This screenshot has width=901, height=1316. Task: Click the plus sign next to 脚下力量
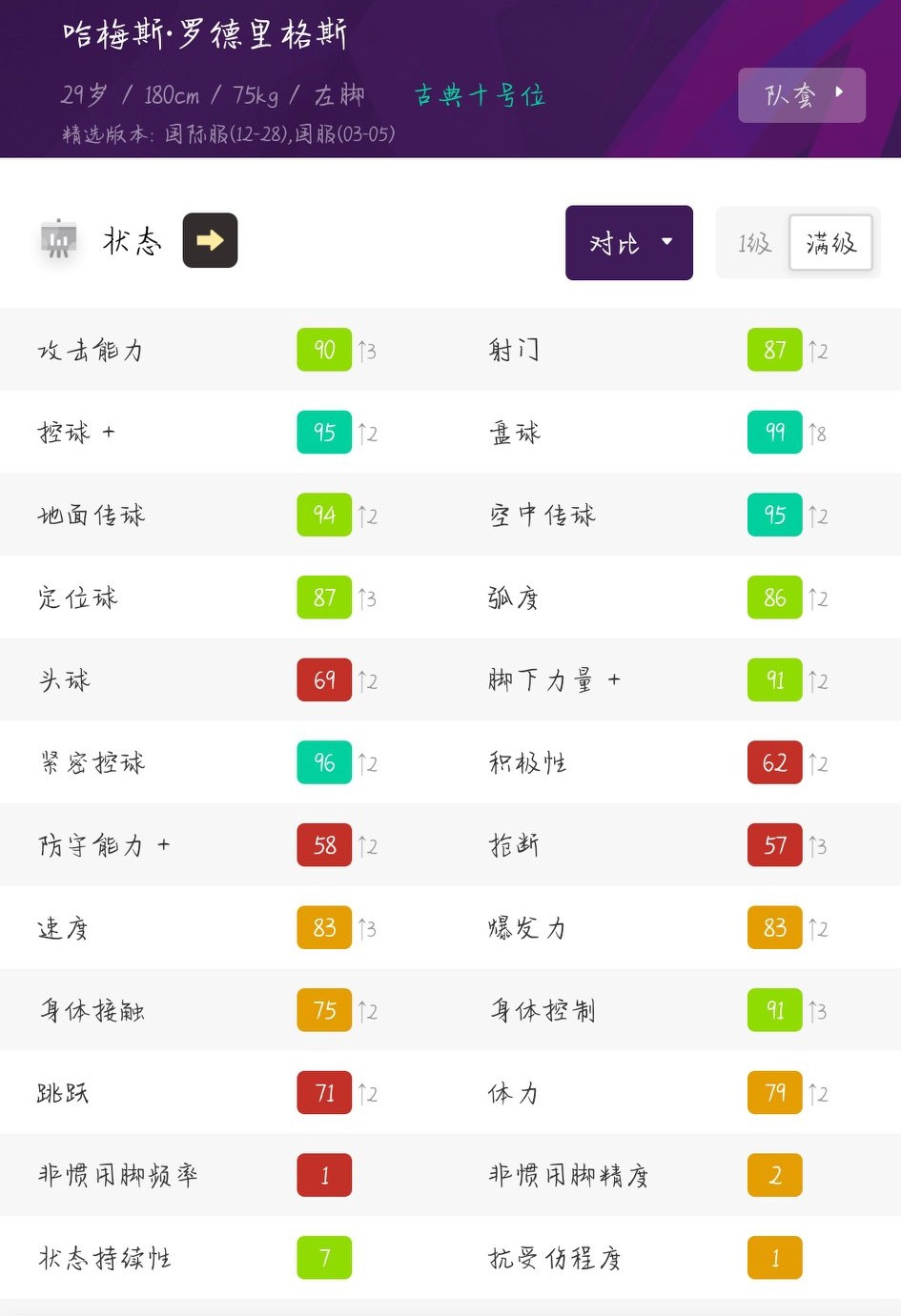click(x=614, y=679)
